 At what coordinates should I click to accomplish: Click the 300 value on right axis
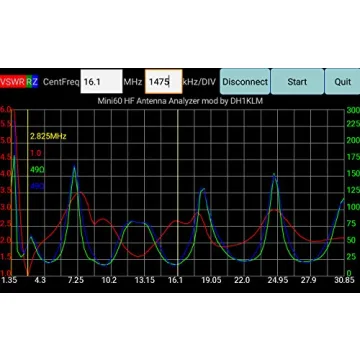(x=353, y=110)
